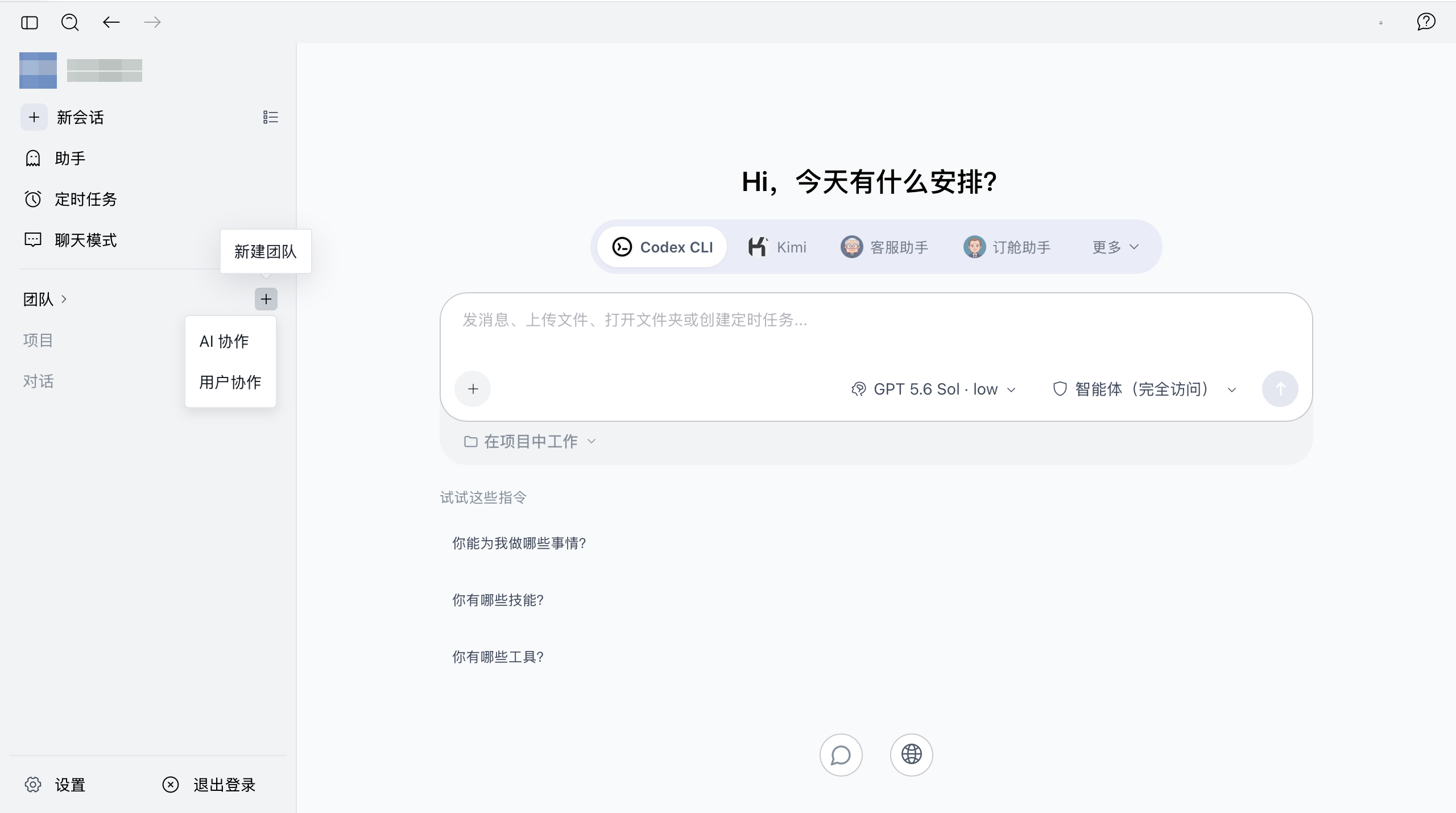Click 退出登录 to log out
This screenshot has width=1456, height=813.
(209, 785)
